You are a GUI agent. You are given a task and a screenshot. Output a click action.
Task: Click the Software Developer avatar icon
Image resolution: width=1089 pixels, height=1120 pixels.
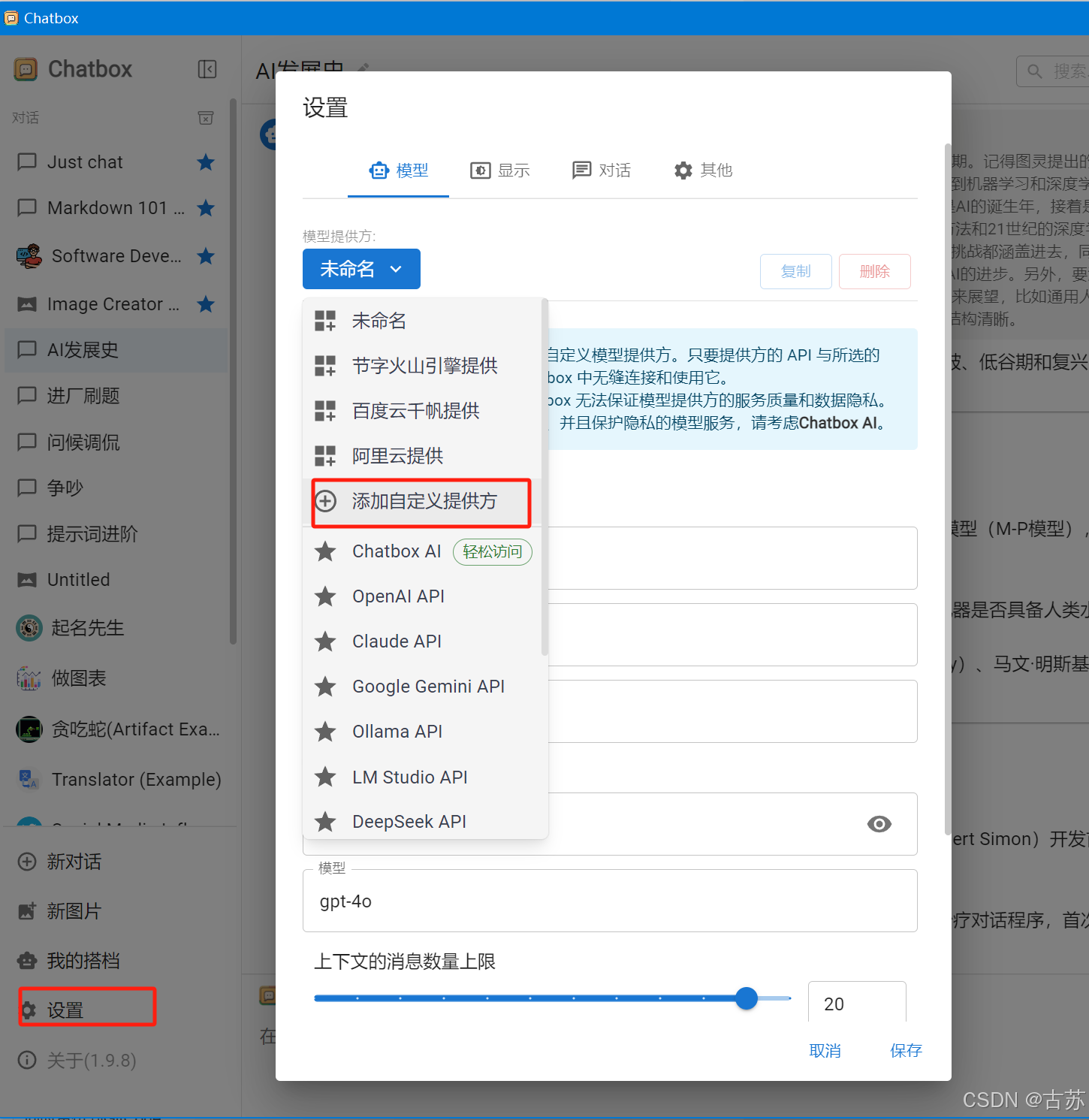click(x=29, y=256)
